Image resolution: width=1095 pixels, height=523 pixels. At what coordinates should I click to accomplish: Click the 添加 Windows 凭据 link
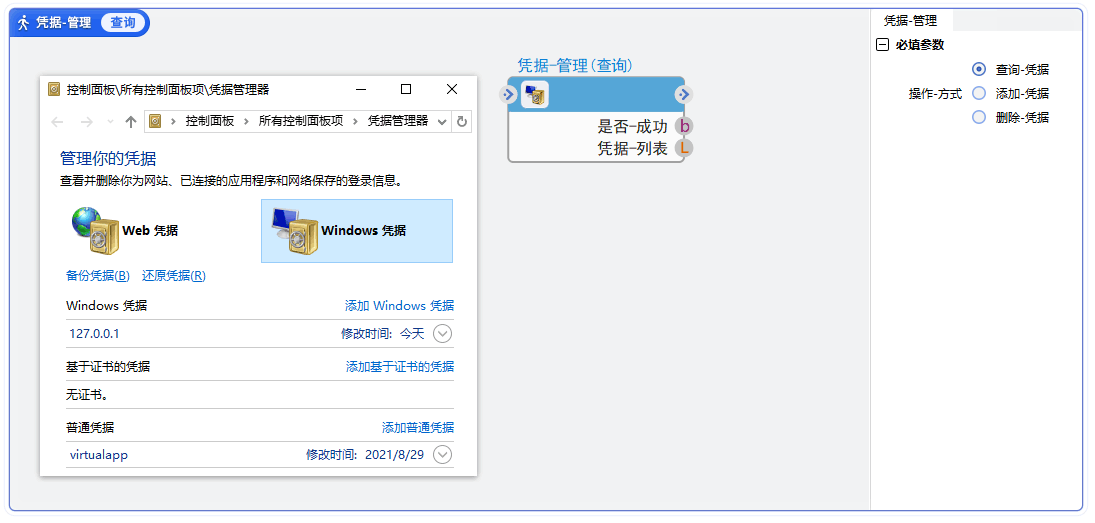[x=399, y=306]
